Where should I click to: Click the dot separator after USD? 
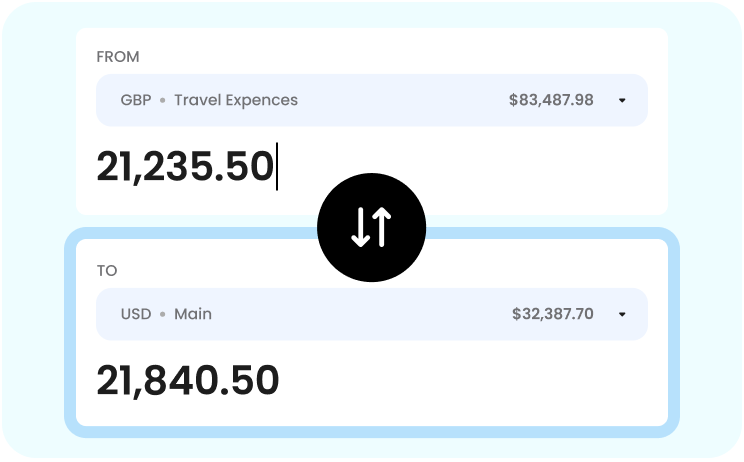[x=162, y=314]
